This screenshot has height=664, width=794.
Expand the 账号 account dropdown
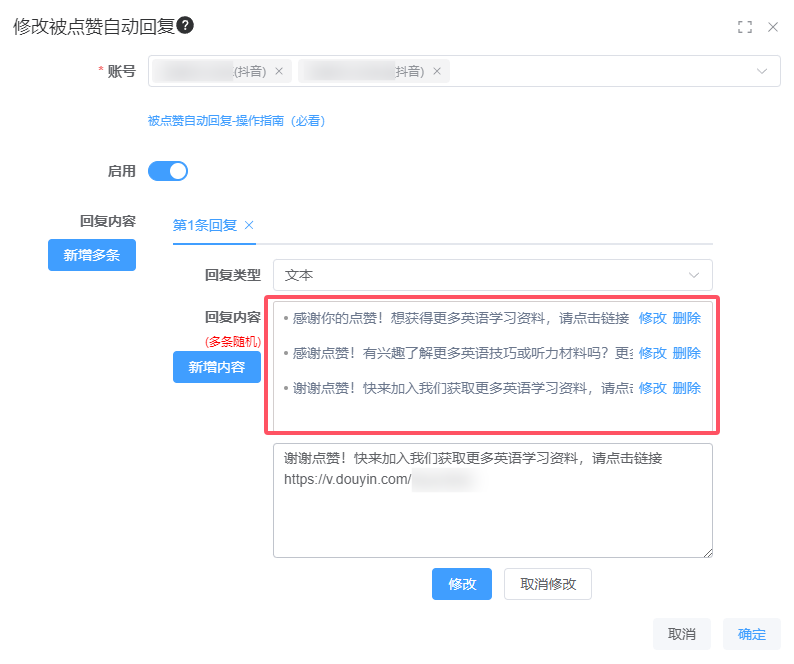tap(762, 71)
